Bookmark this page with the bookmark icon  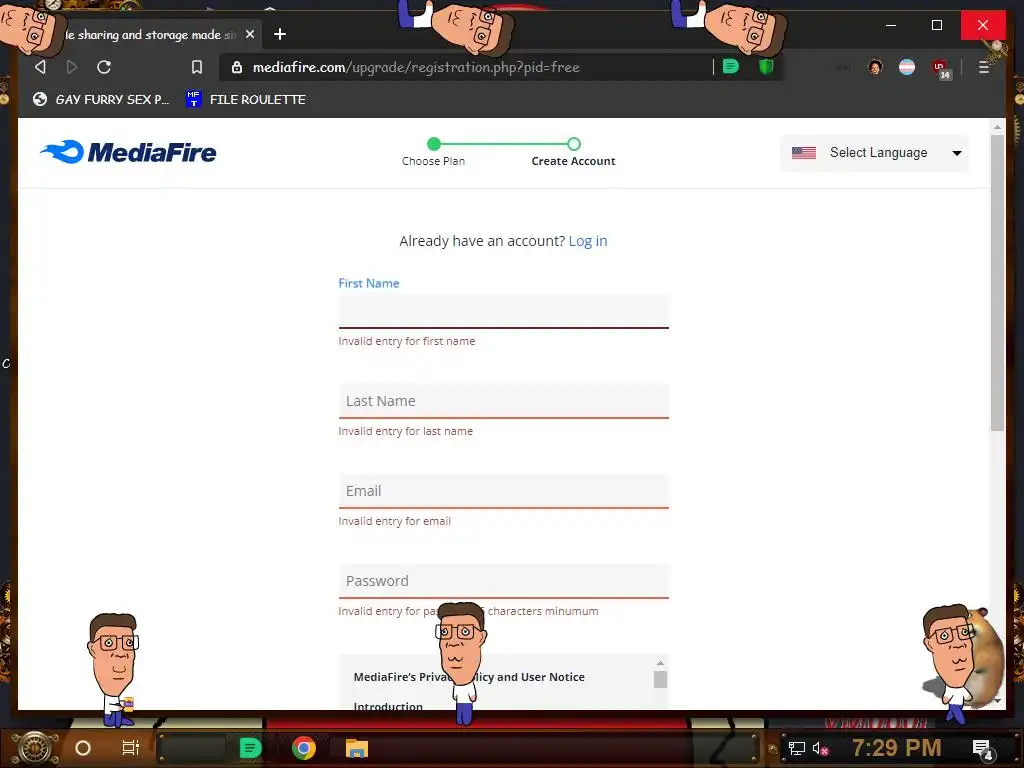(x=197, y=67)
